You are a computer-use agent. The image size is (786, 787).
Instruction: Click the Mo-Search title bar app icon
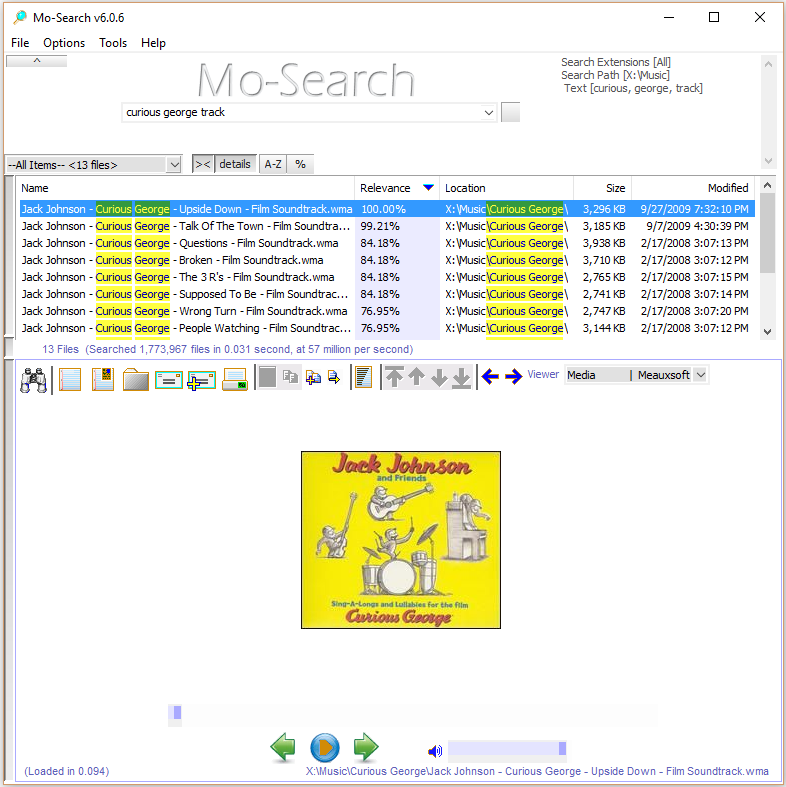click(20, 18)
